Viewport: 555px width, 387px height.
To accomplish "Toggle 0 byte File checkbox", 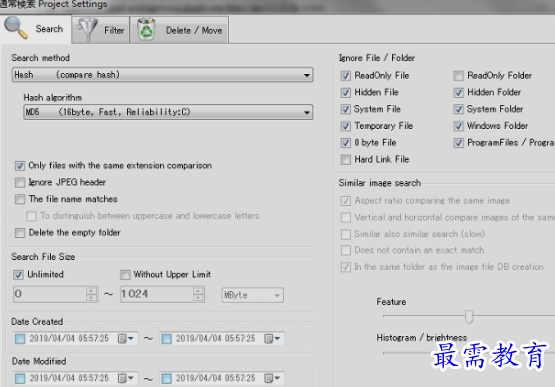I will click(346, 143).
